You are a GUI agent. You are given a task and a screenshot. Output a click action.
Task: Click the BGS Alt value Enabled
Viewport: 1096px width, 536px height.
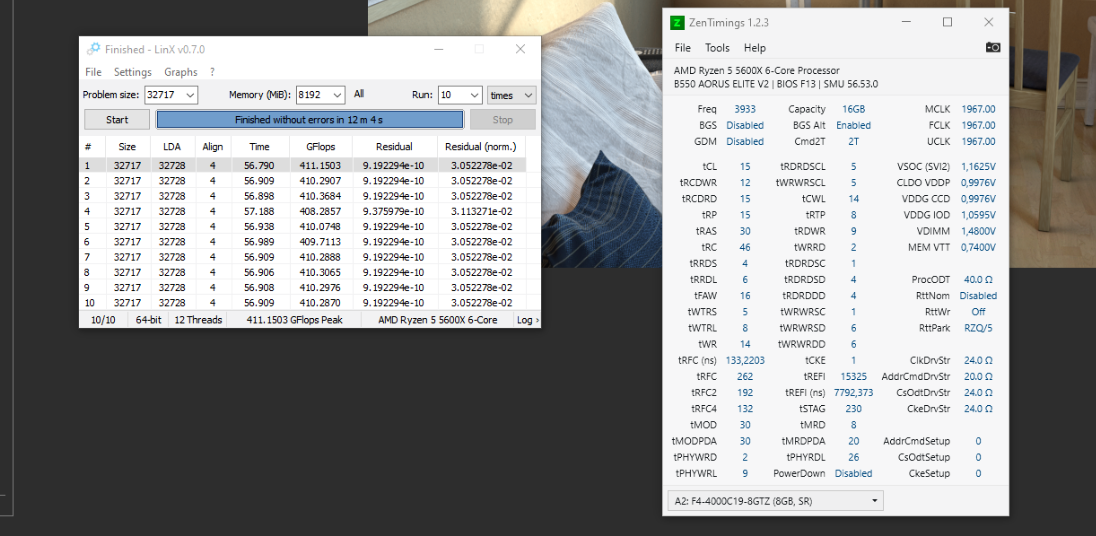pyautogui.click(x=853, y=125)
